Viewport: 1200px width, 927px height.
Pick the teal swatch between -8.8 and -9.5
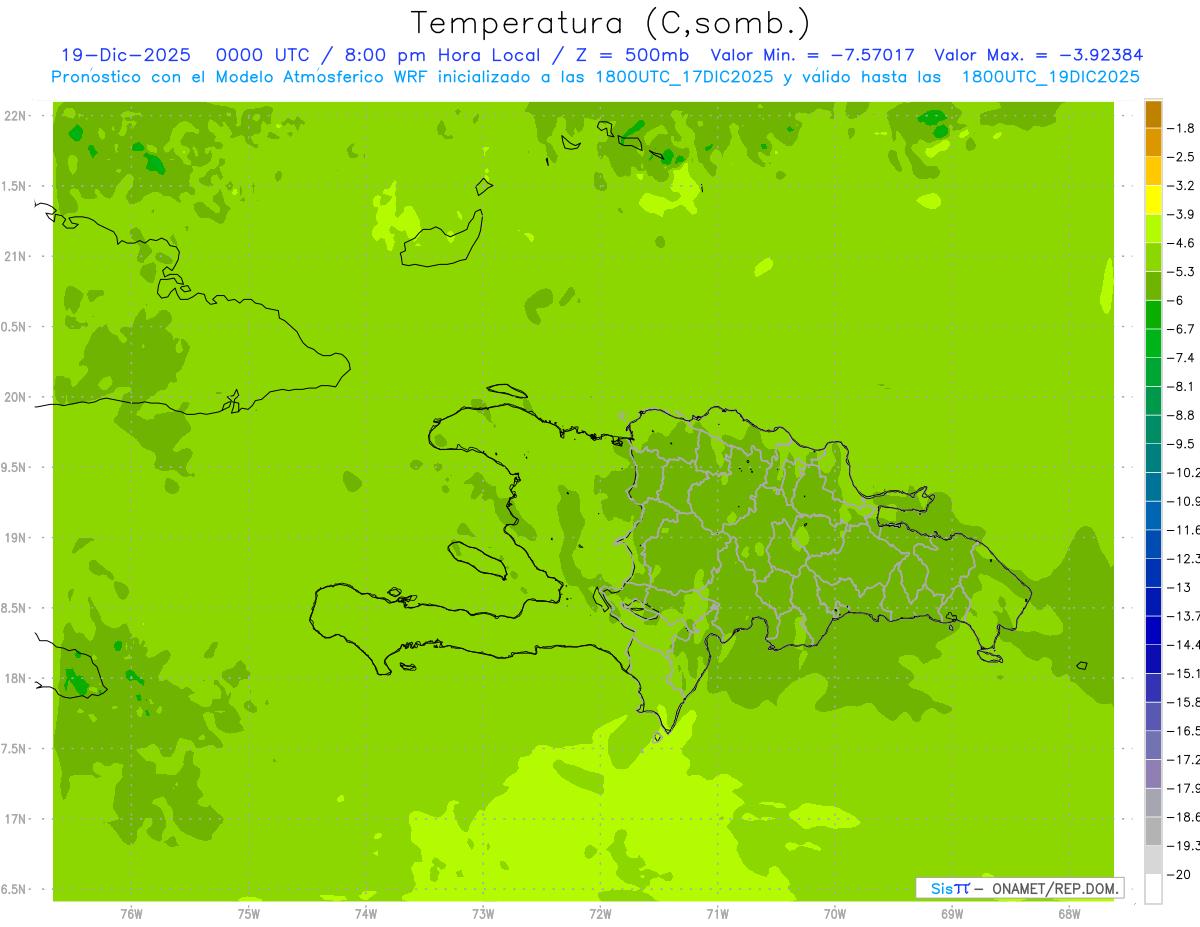1153,429
